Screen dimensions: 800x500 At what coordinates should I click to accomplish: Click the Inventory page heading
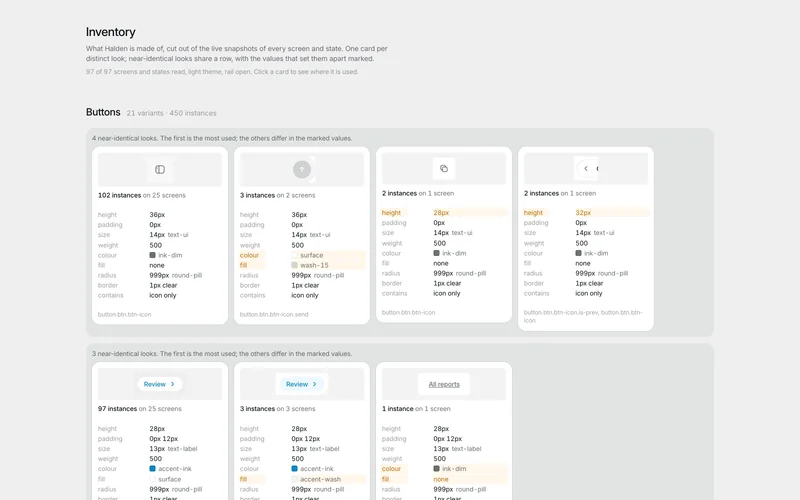[111, 32]
